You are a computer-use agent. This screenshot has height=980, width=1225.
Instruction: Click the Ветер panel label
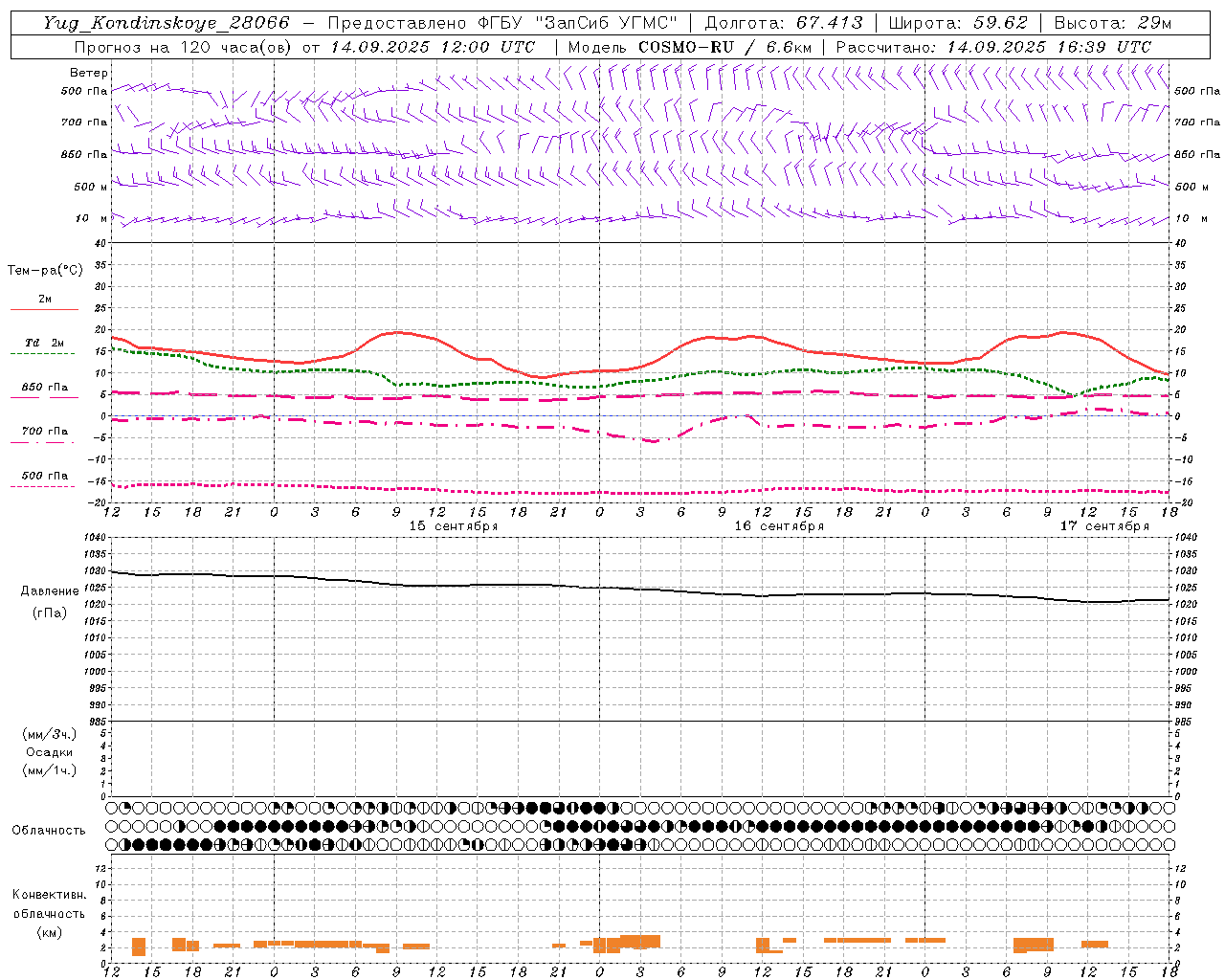pos(88,73)
